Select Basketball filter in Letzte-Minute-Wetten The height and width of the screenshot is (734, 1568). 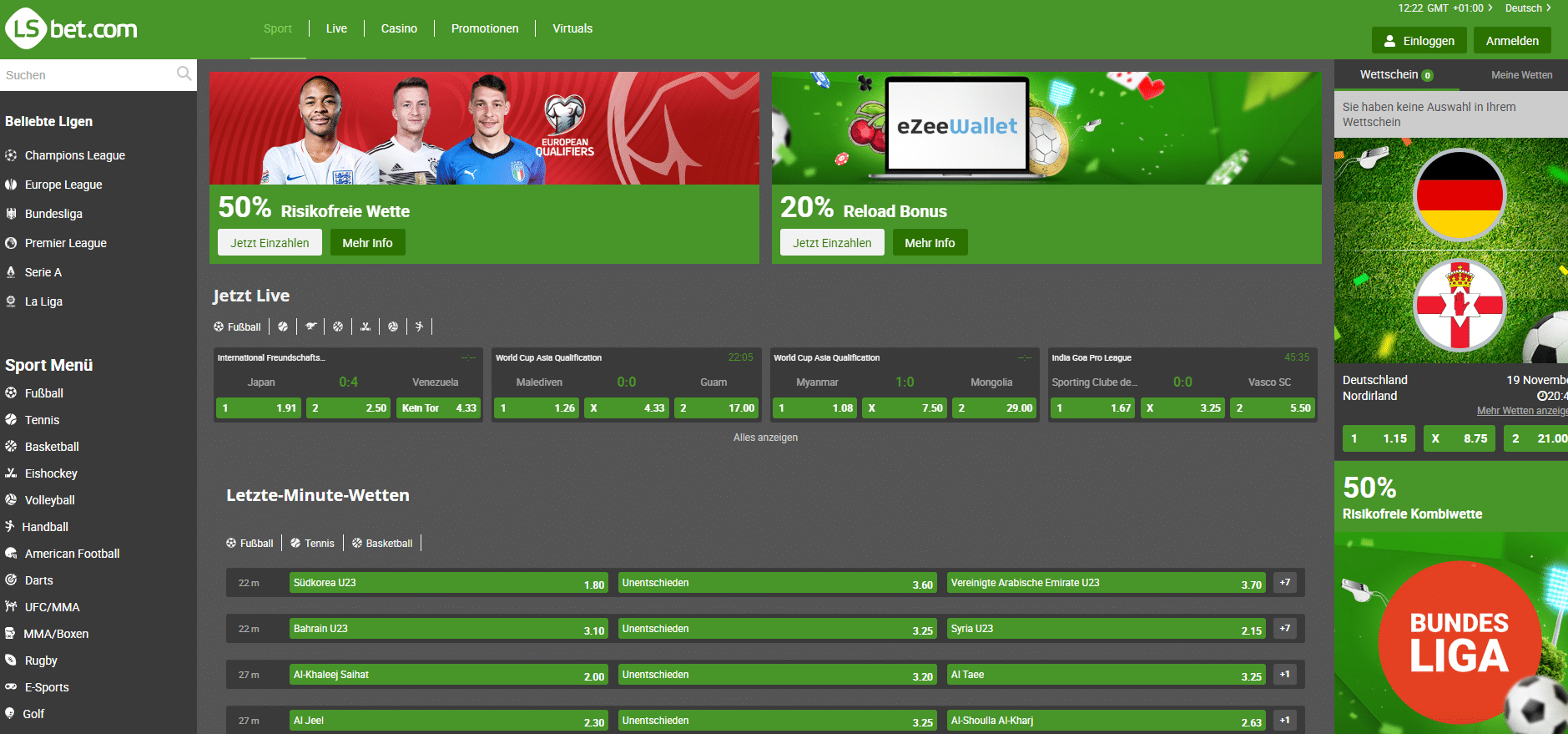click(x=382, y=543)
